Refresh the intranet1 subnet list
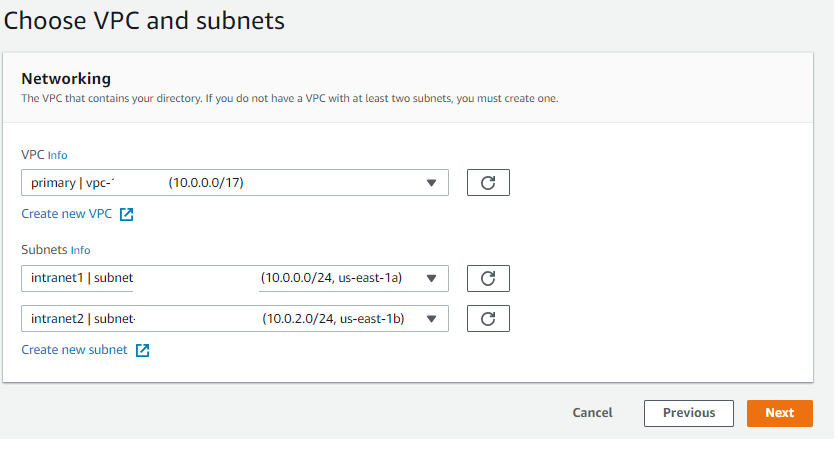Image resolution: width=838 pixels, height=458 pixels. point(488,278)
